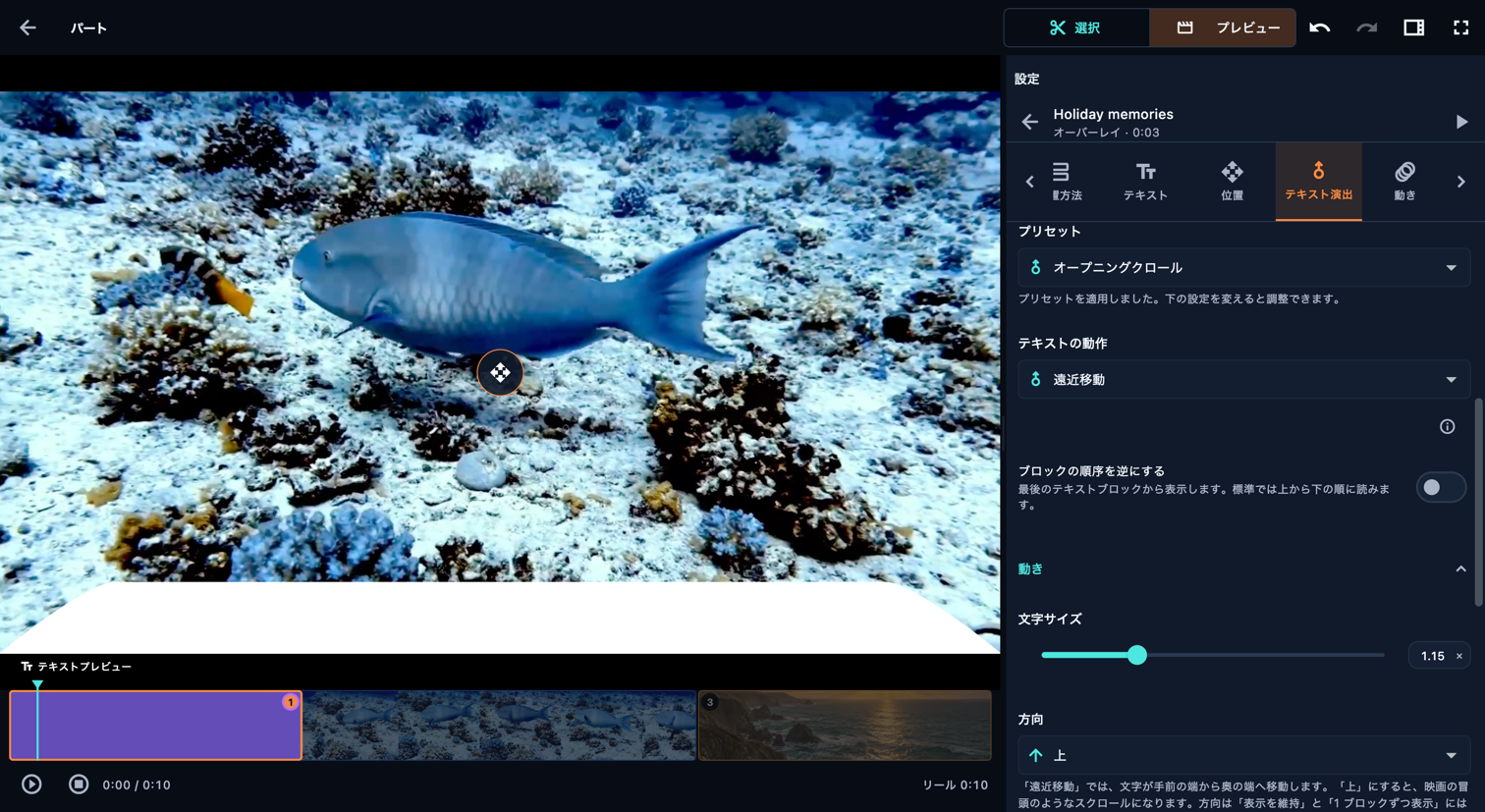Open the プリセット dropdown オープニングクロール

1243,267
